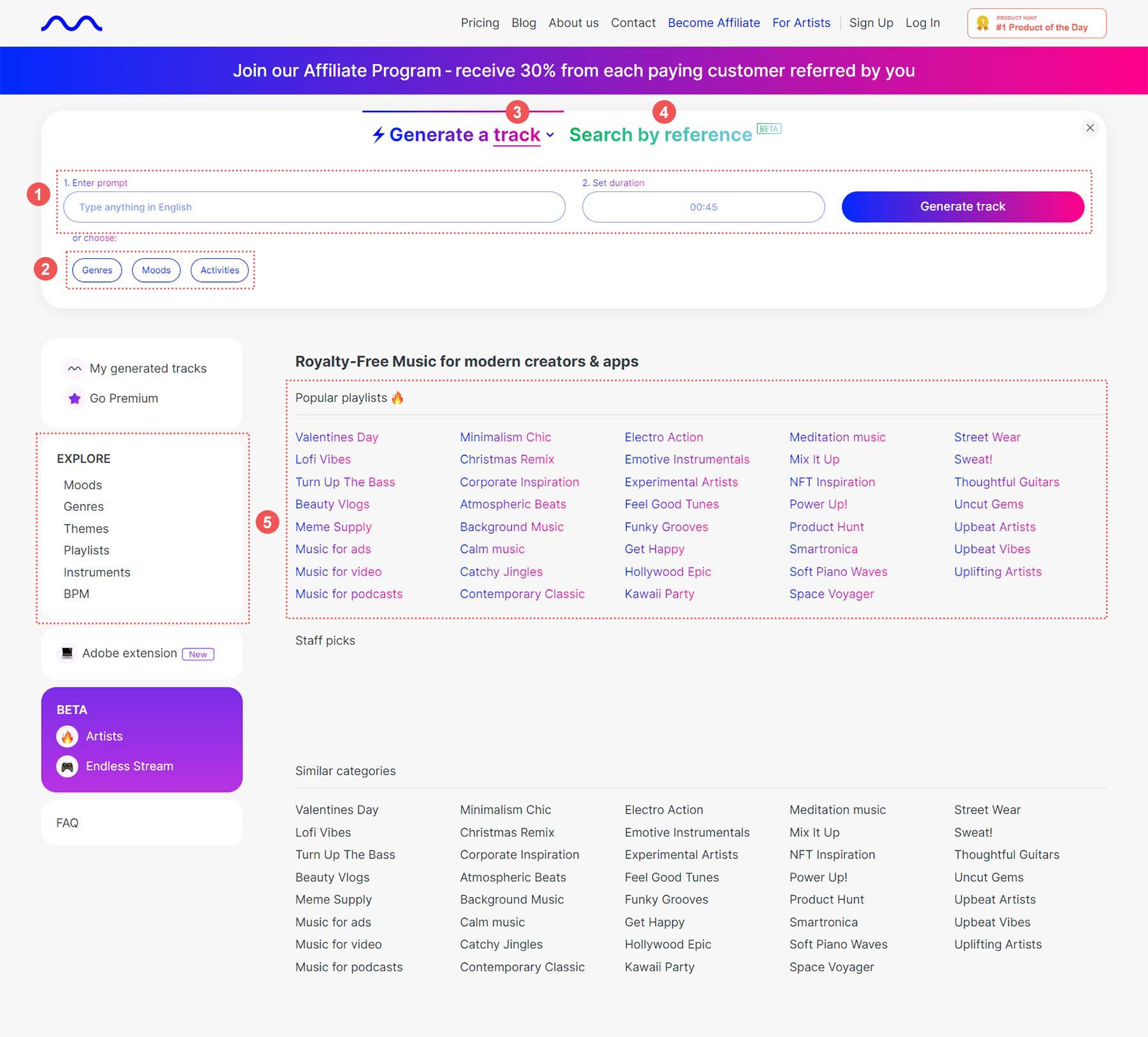Click the wave icon beside My generated tracks

pos(75,369)
